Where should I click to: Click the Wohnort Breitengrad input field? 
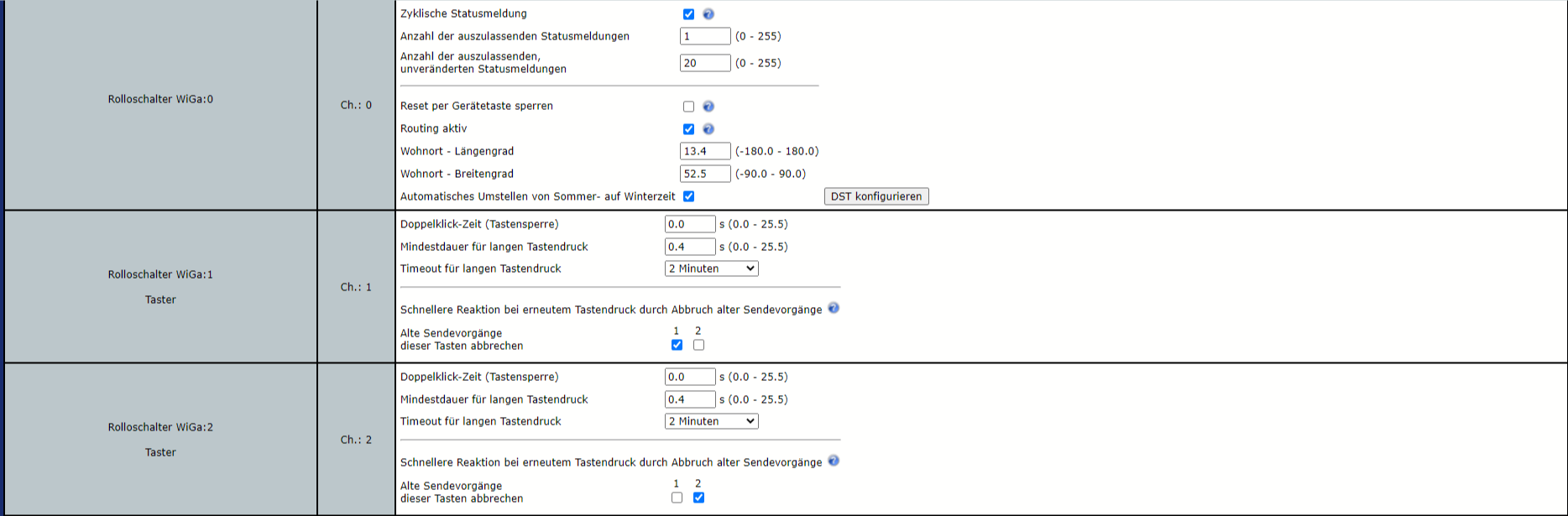coord(704,174)
